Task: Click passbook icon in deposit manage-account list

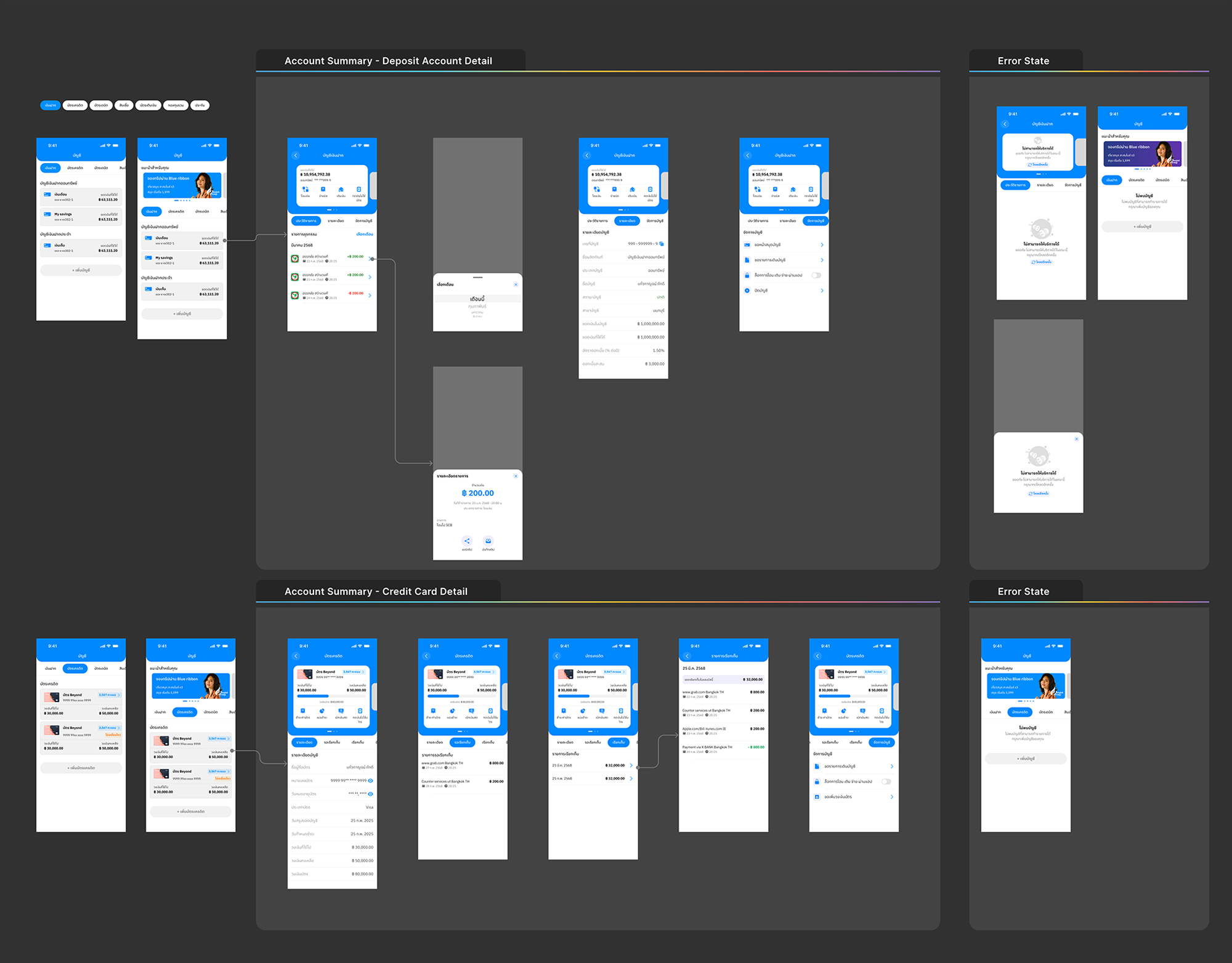Action: point(747,245)
